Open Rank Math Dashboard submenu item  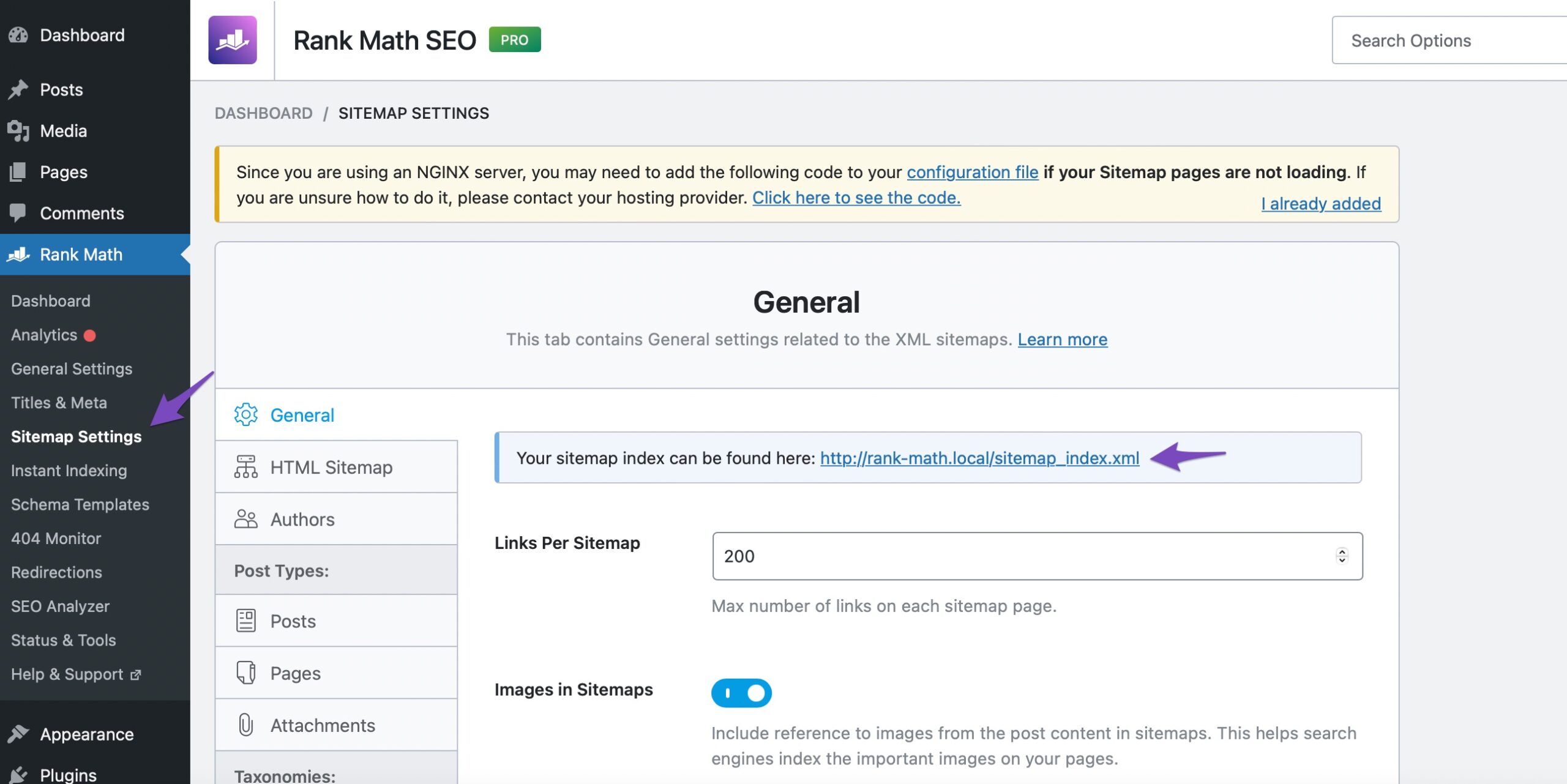coord(51,301)
